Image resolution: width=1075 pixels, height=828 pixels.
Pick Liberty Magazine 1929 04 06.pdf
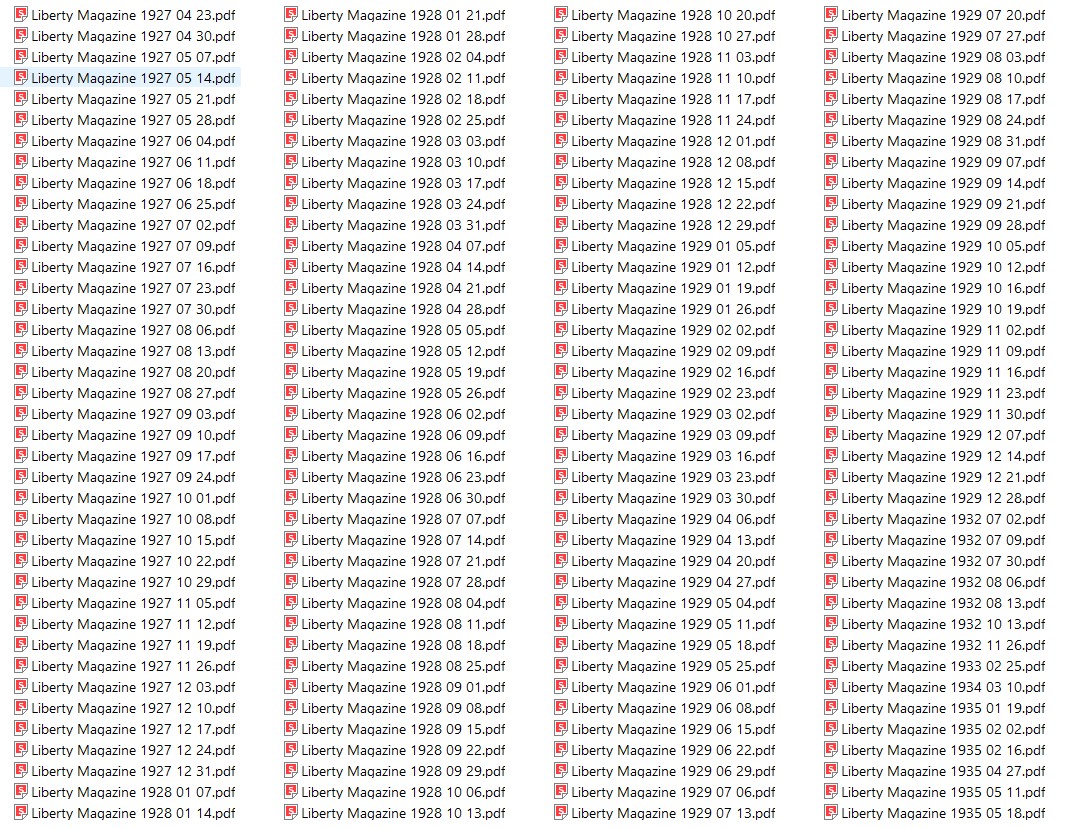click(x=666, y=519)
